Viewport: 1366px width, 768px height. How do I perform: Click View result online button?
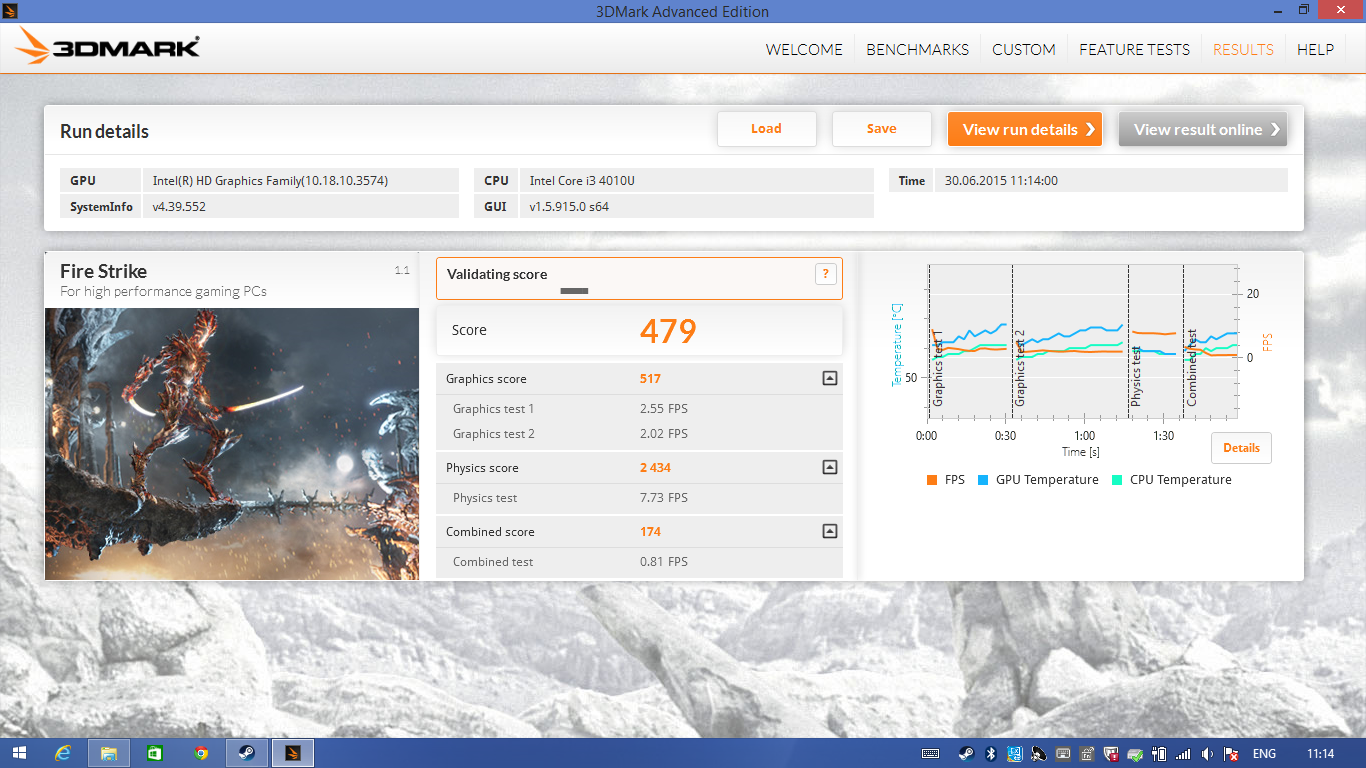point(1203,129)
